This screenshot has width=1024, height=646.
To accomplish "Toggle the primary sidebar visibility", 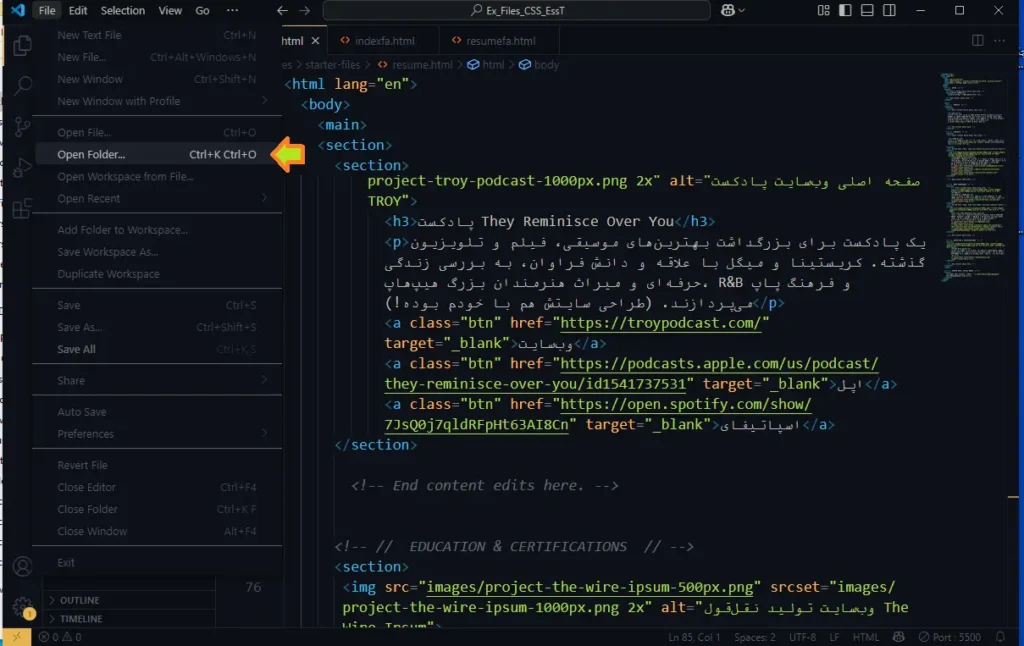I will click(x=845, y=10).
